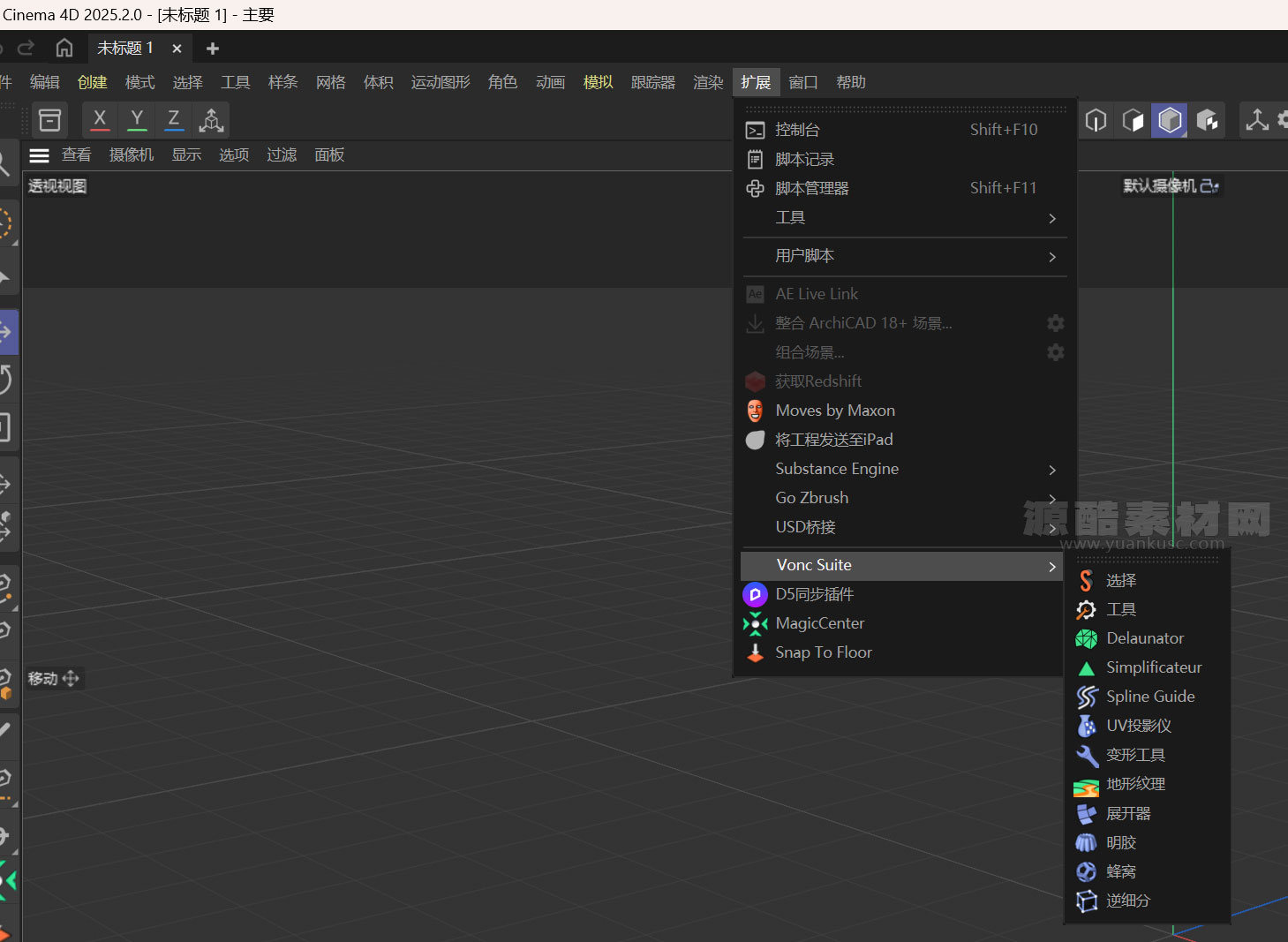The width and height of the screenshot is (1288, 942).
Task: Click the coordinate system icon right of Z
Action: coord(211,119)
